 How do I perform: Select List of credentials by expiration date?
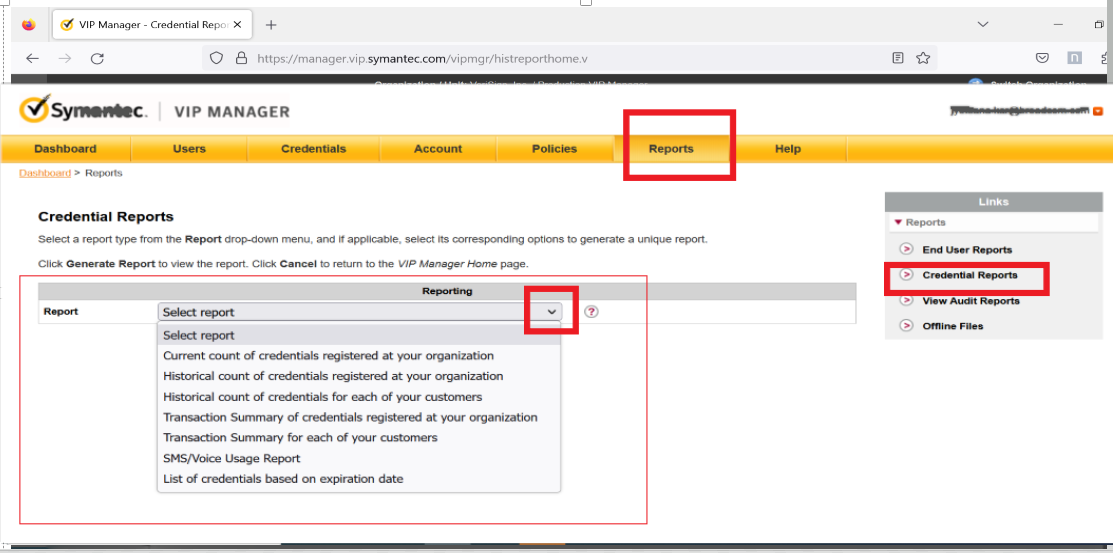coord(359,479)
